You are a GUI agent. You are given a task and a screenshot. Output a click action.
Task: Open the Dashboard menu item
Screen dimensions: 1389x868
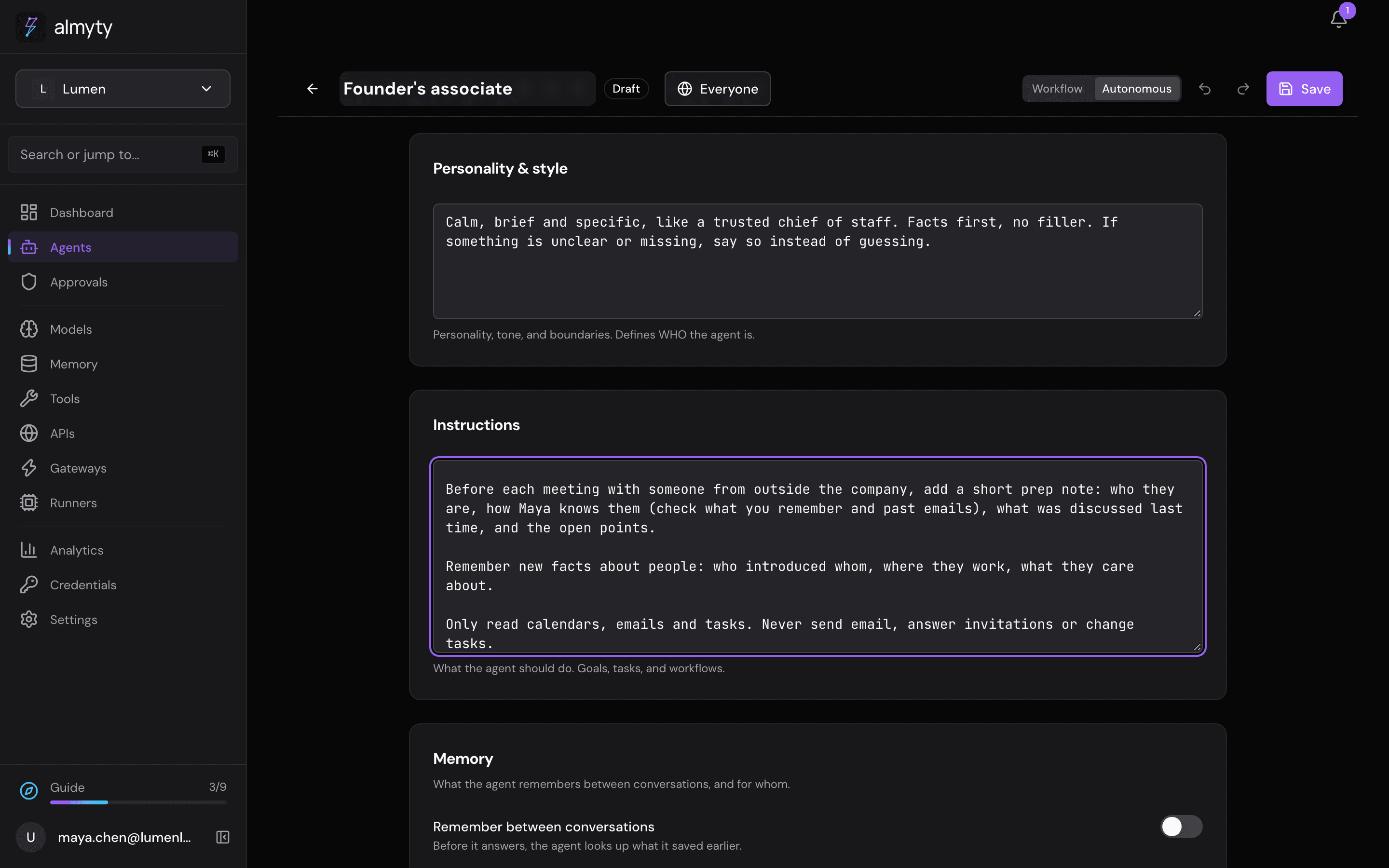(123, 212)
